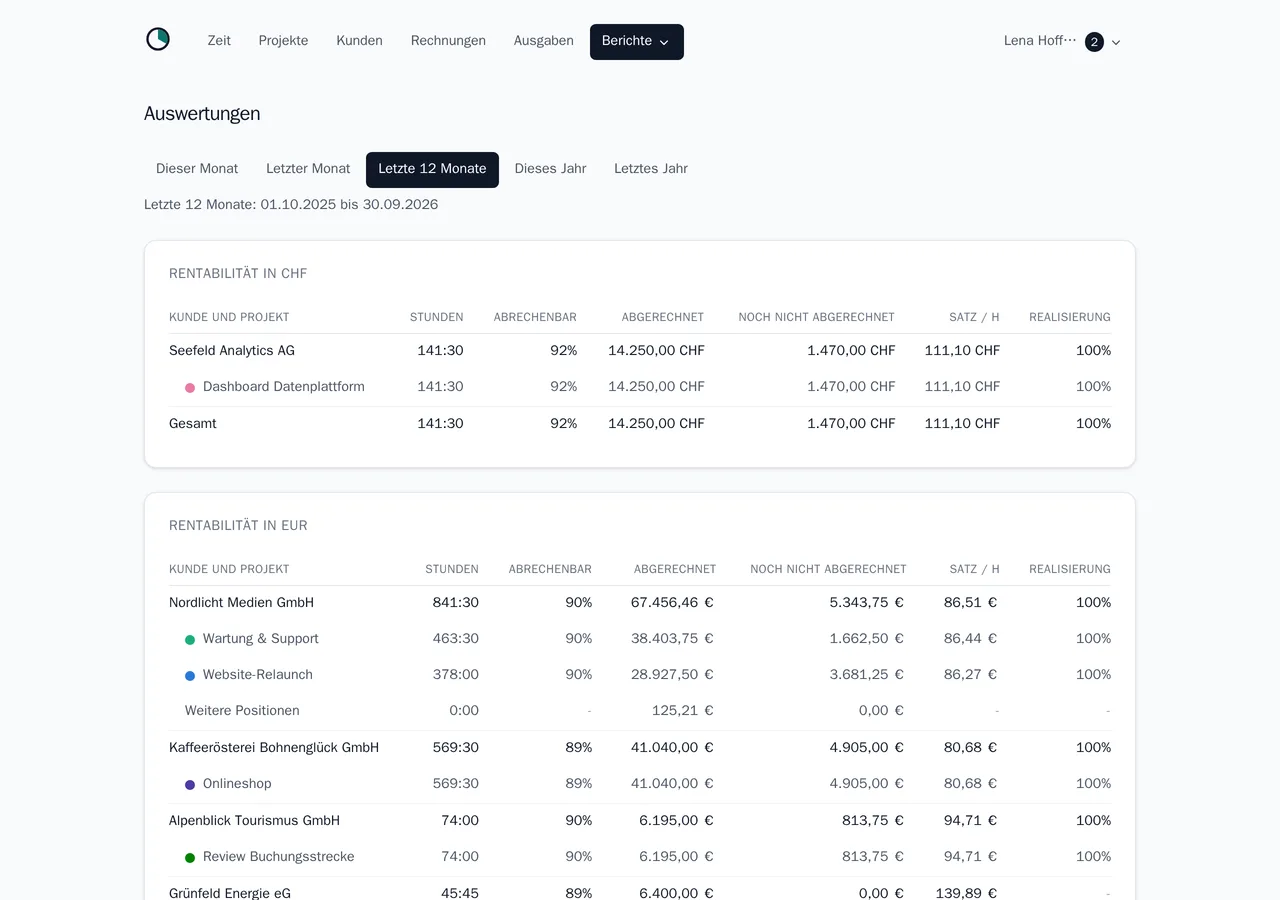Click the pie-chart app logo

tap(158, 40)
